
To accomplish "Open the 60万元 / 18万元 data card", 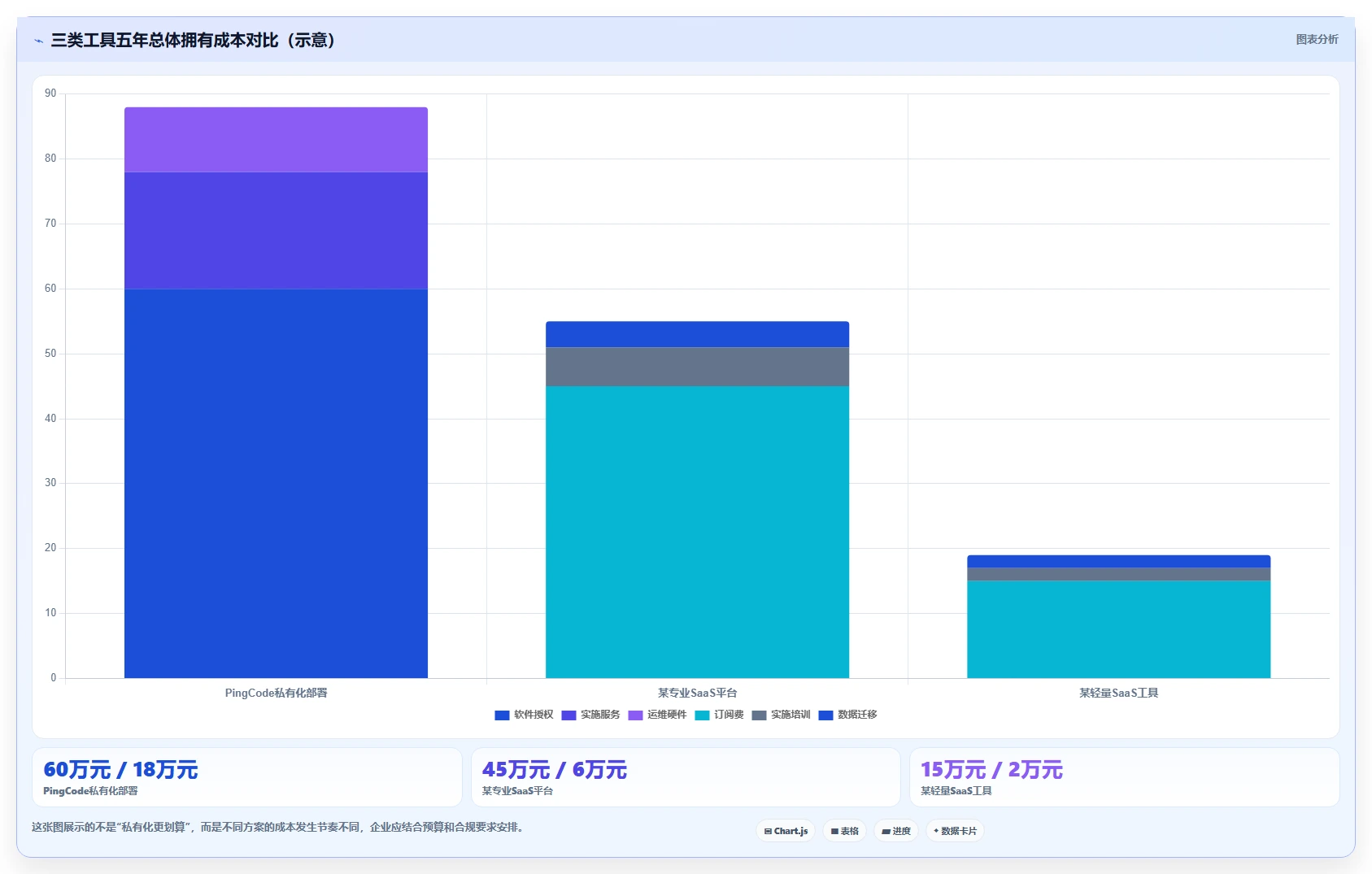I will pyautogui.click(x=246, y=777).
